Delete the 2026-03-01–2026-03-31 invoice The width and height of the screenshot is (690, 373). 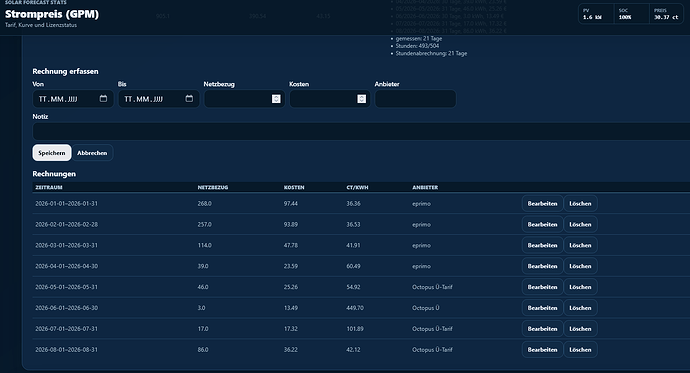tap(580, 245)
